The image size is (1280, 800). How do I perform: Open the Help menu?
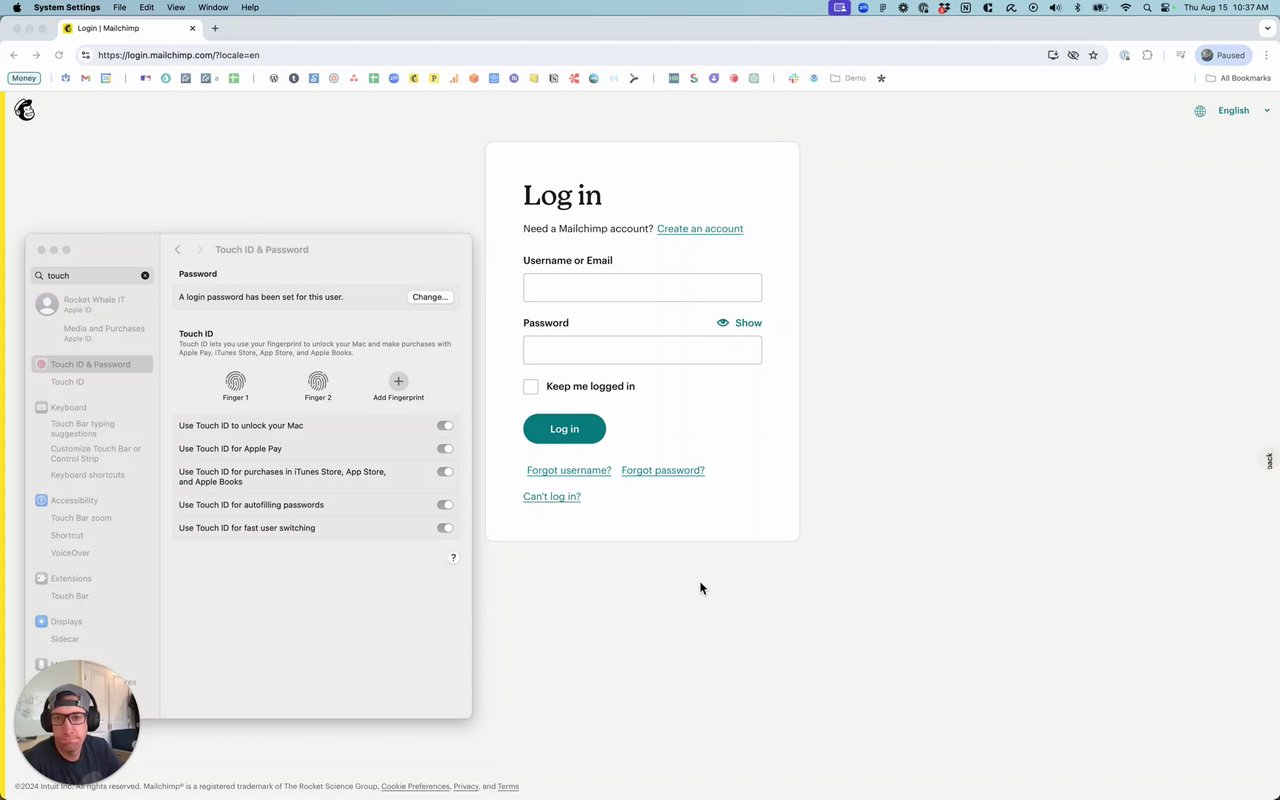[250, 7]
